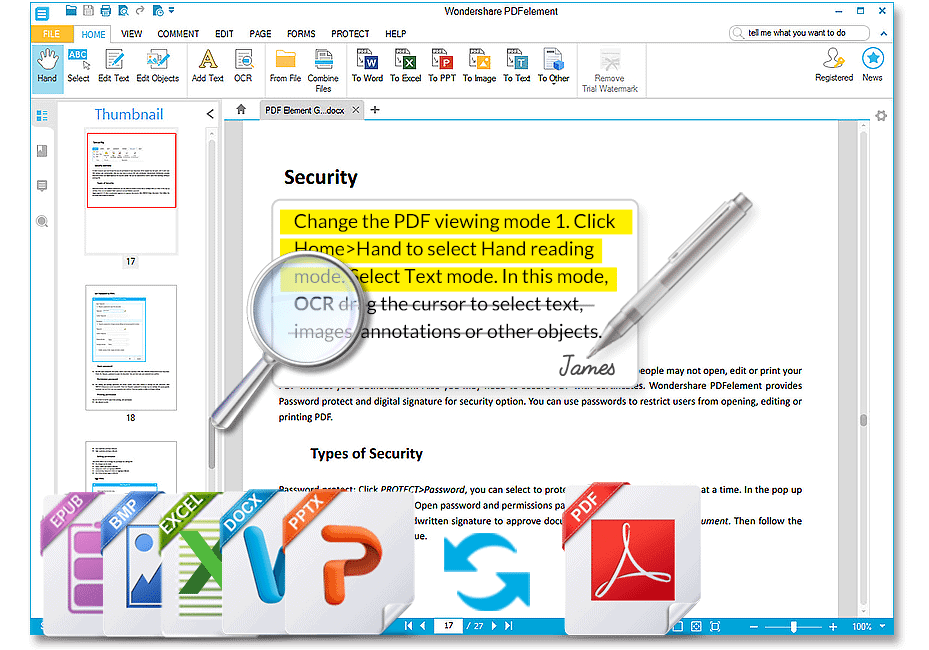Switch to the EDIT tab
The height and width of the screenshot is (650, 929).
(x=224, y=34)
